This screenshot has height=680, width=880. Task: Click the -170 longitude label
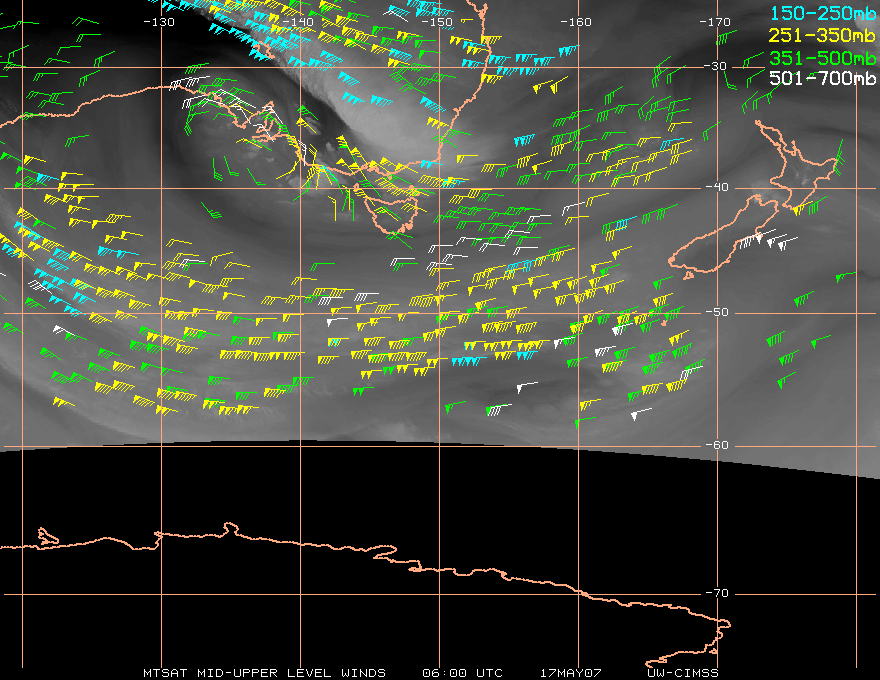coord(715,22)
